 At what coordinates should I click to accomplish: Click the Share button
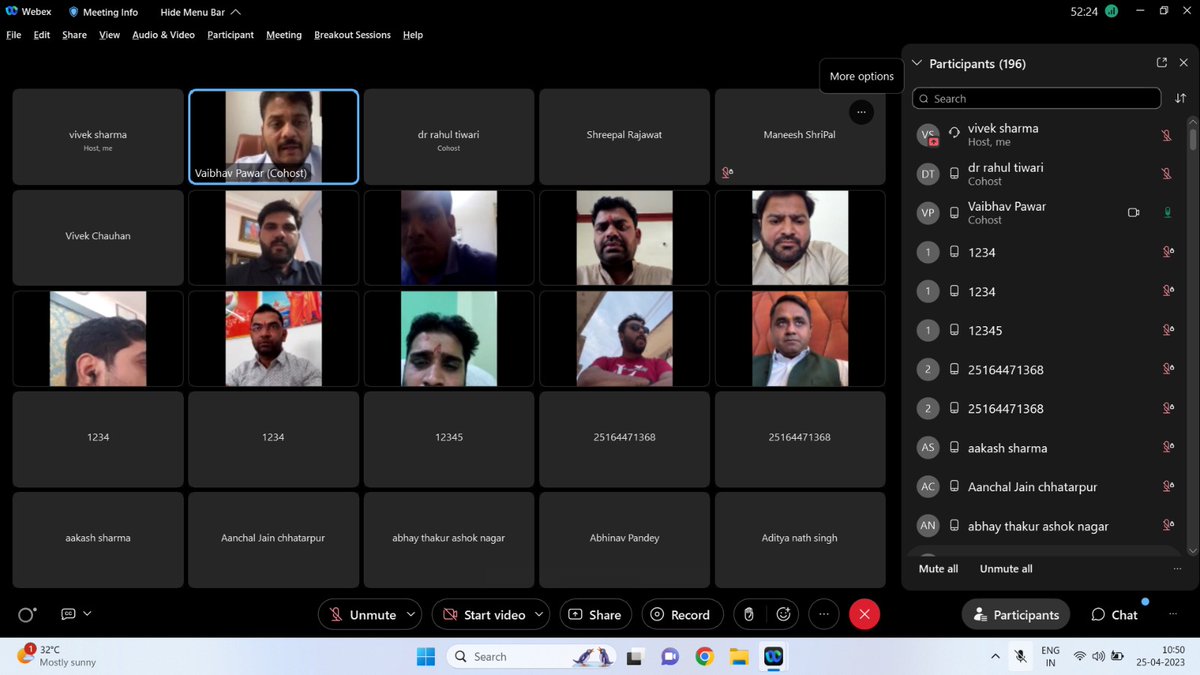click(595, 614)
